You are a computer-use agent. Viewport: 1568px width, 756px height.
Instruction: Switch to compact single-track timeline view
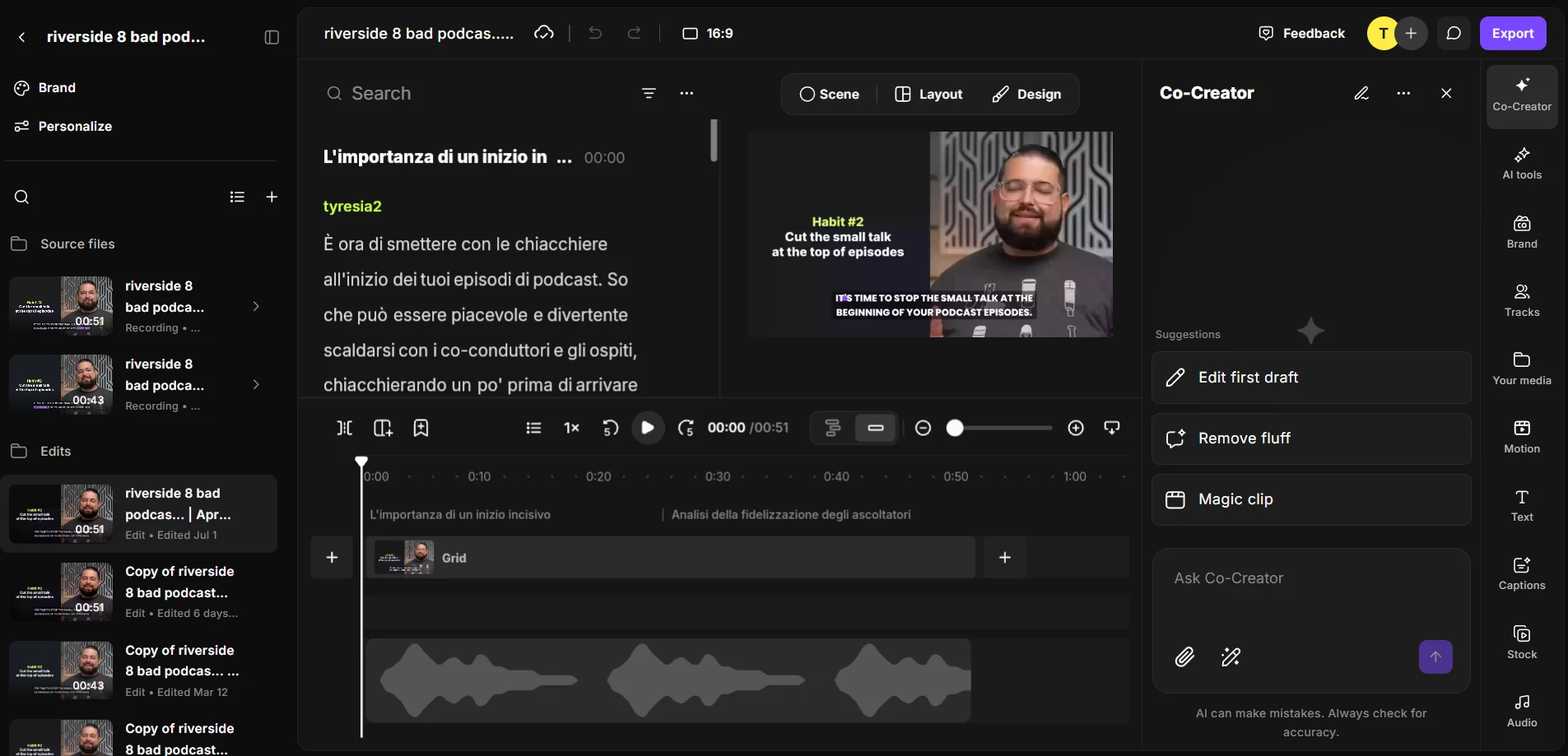(x=876, y=428)
